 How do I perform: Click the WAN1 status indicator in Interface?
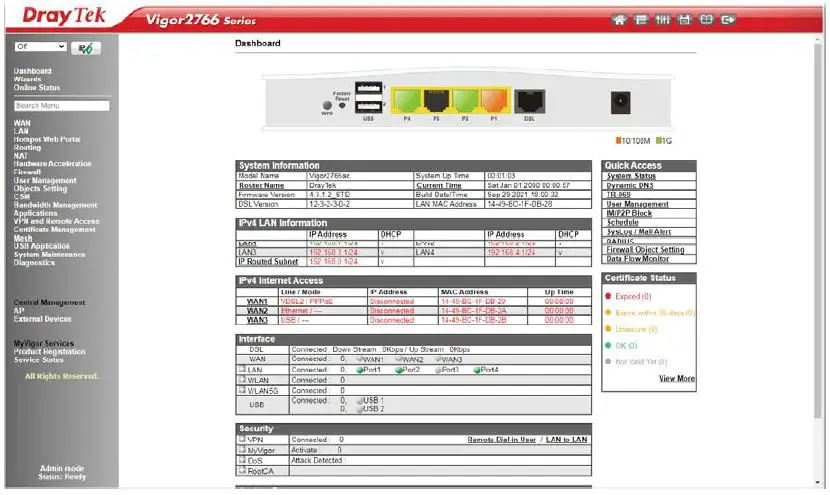360,359
